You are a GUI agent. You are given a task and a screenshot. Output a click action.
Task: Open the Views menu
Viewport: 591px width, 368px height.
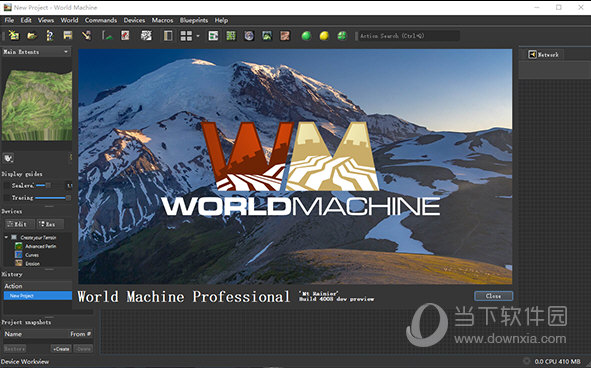click(x=46, y=20)
